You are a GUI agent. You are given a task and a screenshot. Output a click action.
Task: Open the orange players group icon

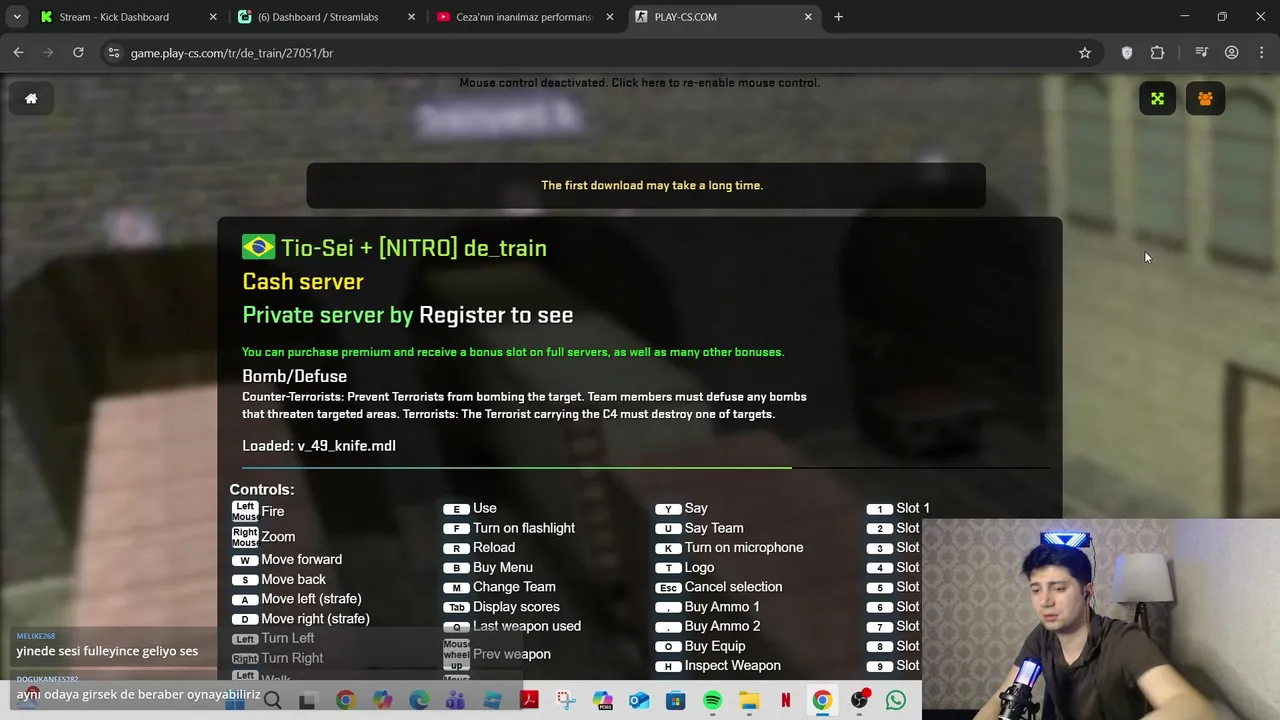point(1205,98)
